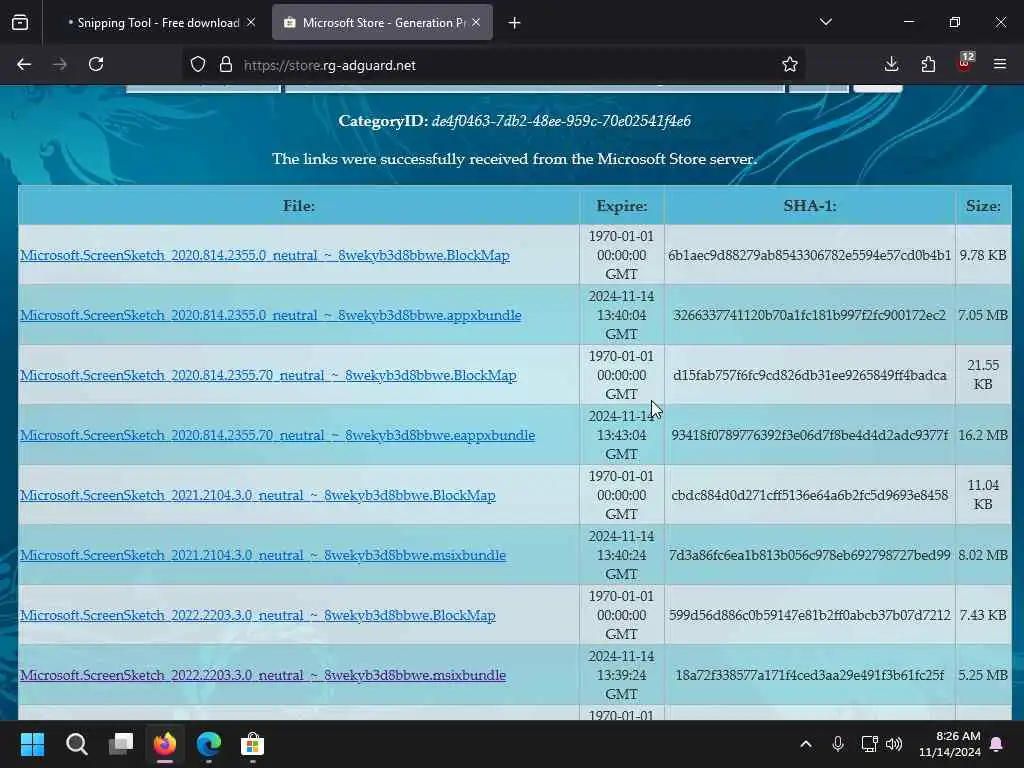Screen dimensions: 1024x768
Task: Select SHA-1 hash starting 18a72f33
Action: click(x=809, y=675)
